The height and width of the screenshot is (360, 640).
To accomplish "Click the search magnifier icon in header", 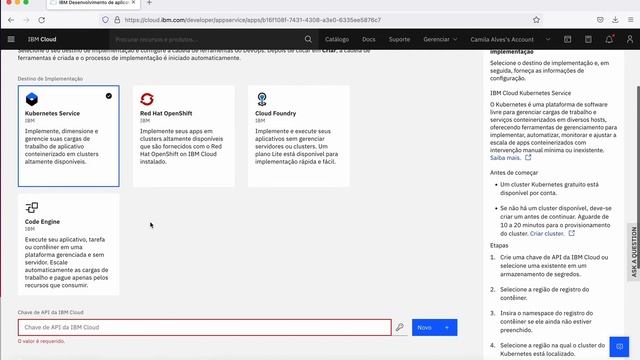I will pyautogui.click(x=308, y=39).
